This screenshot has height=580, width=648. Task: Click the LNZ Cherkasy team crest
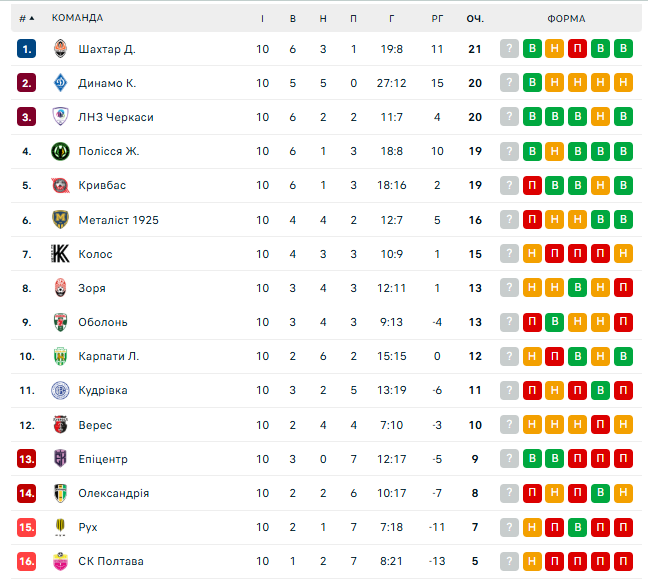[60, 117]
